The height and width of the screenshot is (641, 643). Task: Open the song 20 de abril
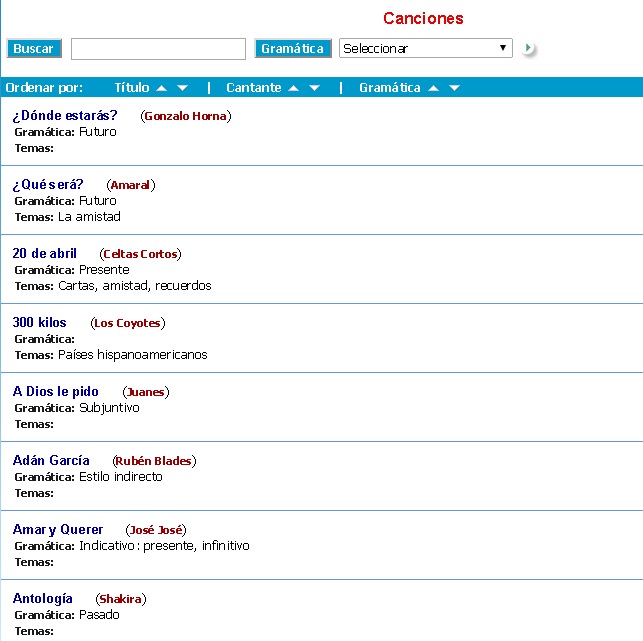45,253
